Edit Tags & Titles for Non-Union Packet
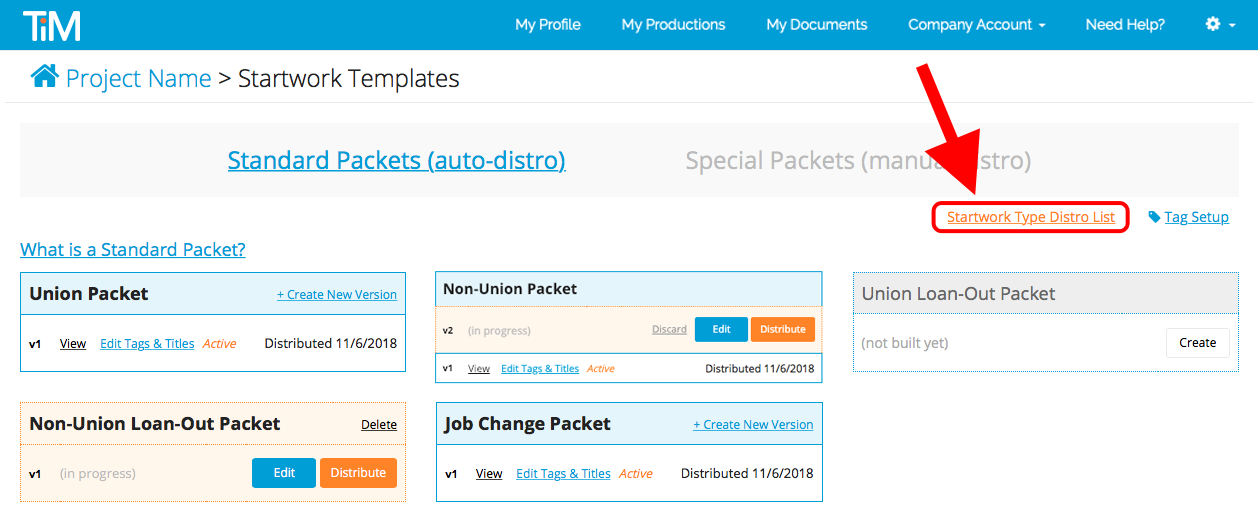Image resolution: width=1258 pixels, height=528 pixels. point(540,368)
